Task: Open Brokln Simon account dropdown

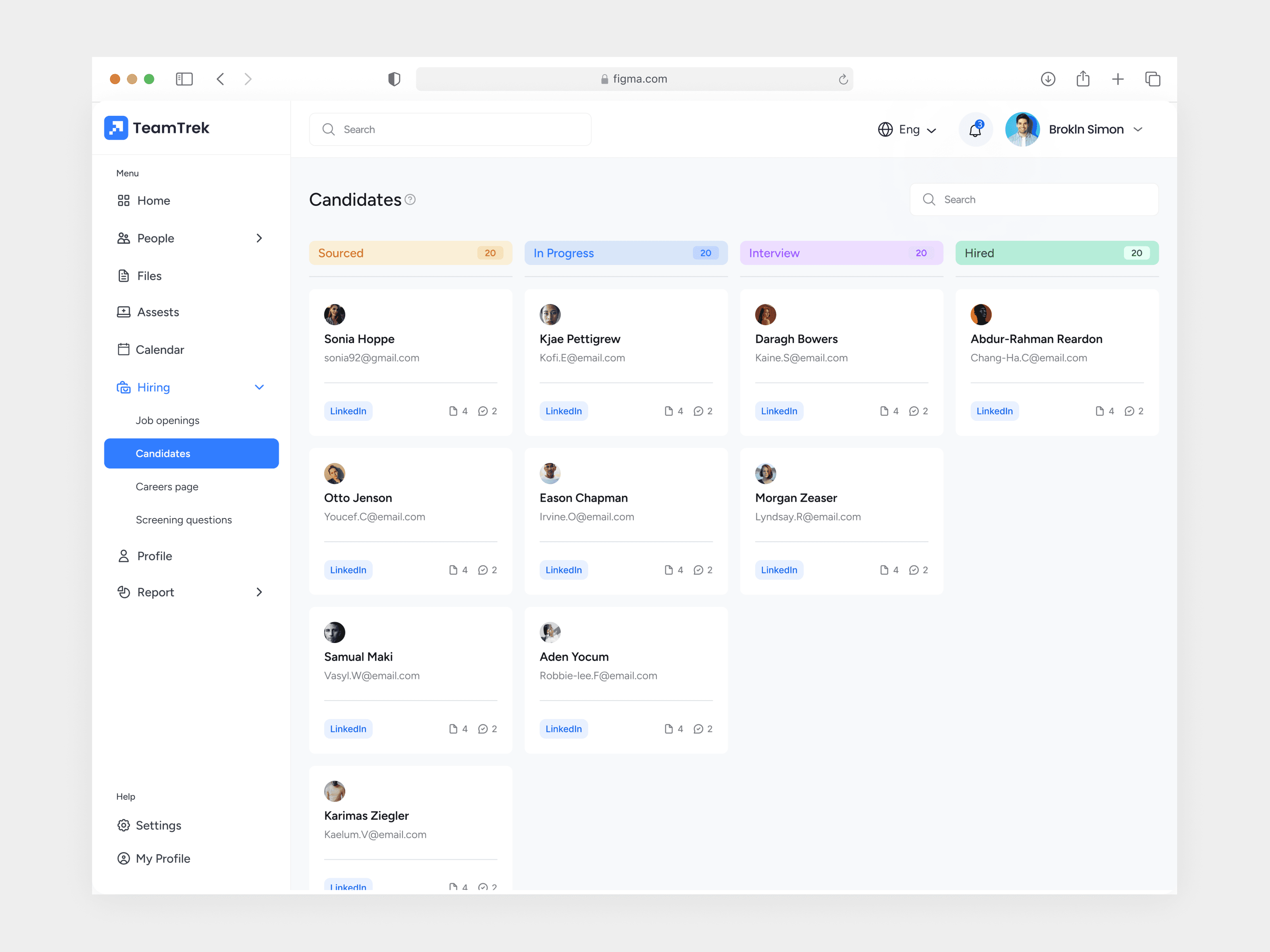Action: pyautogui.click(x=1137, y=130)
